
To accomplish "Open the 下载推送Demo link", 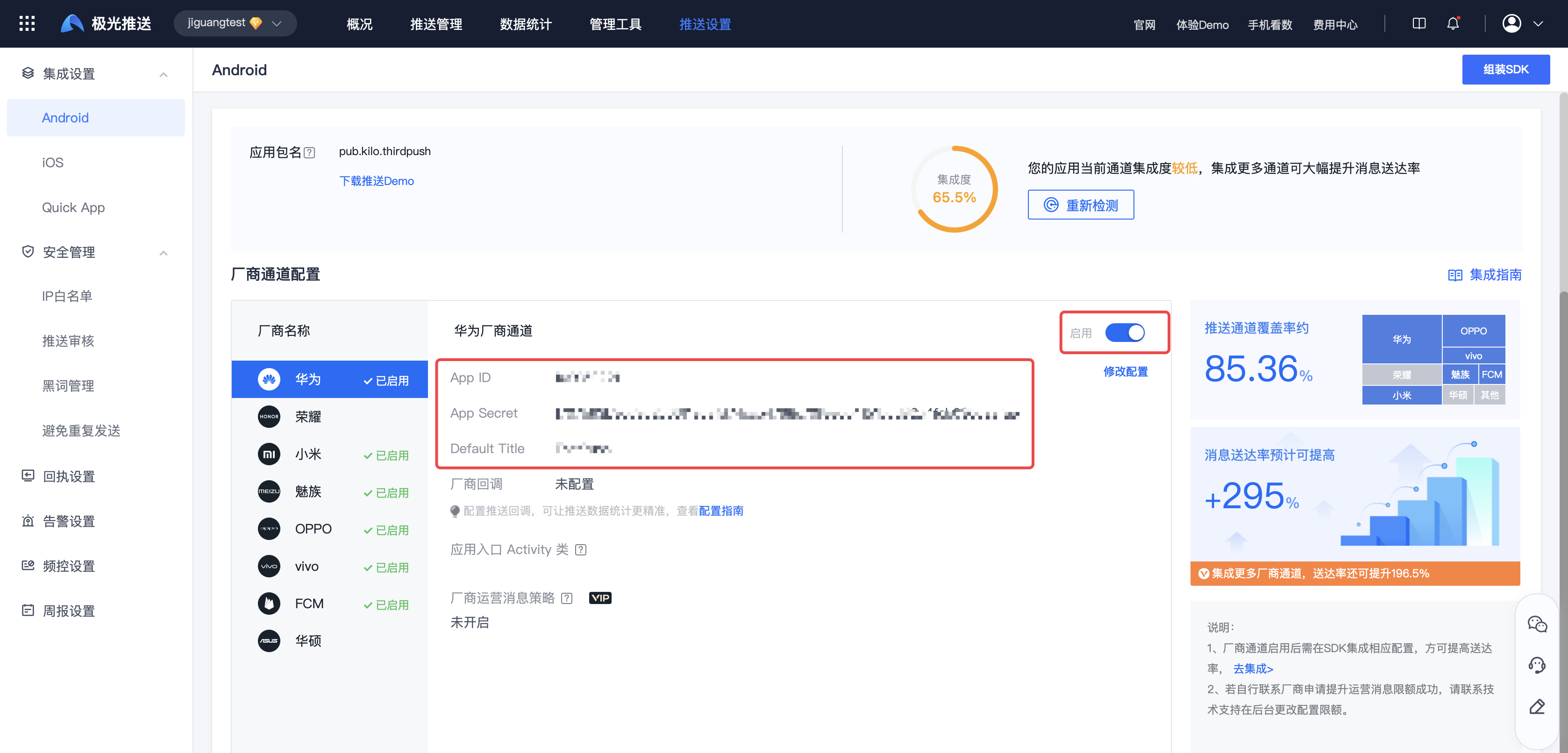I will (376, 181).
